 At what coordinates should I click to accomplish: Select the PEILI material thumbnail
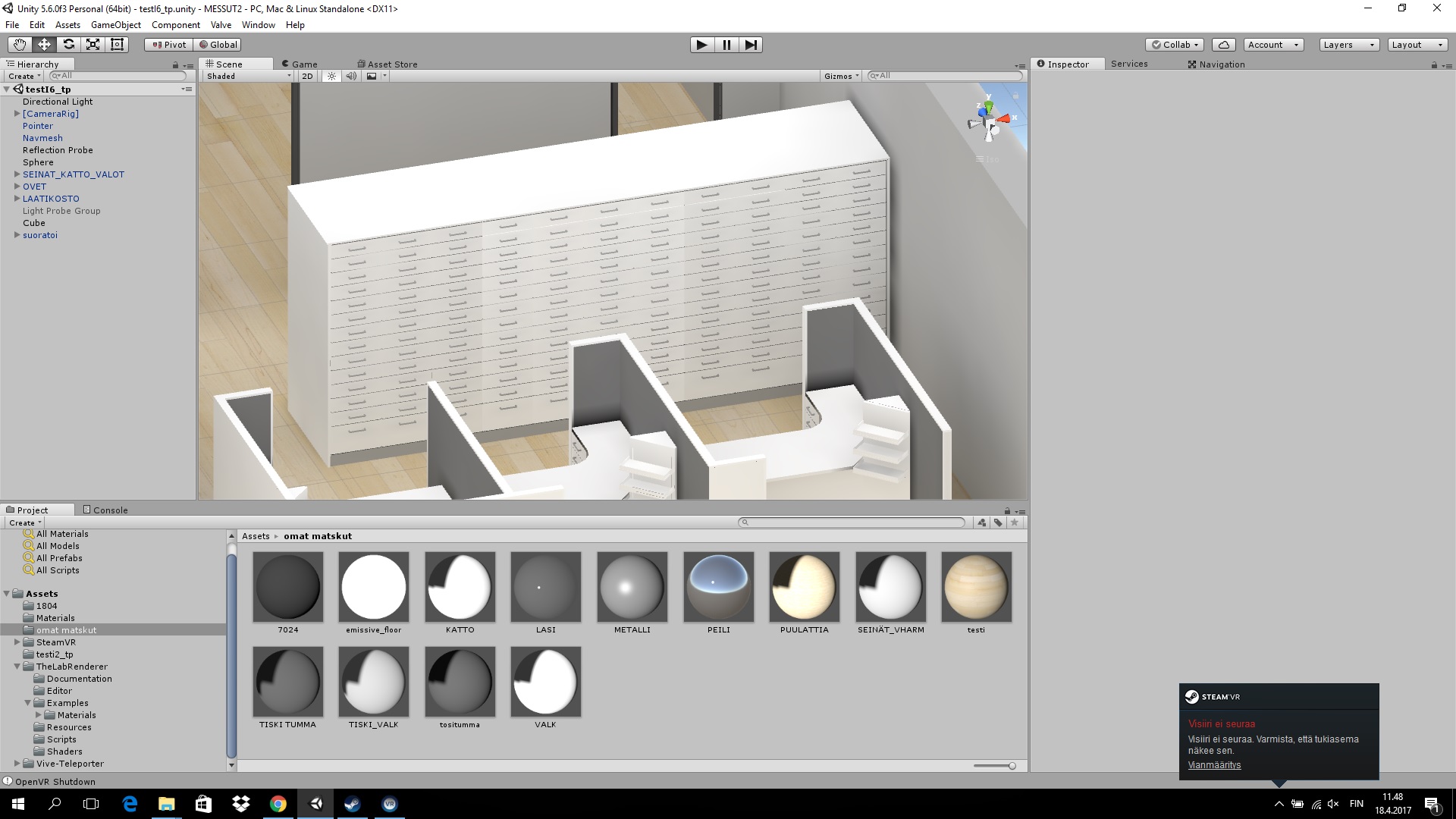pos(718,587)
